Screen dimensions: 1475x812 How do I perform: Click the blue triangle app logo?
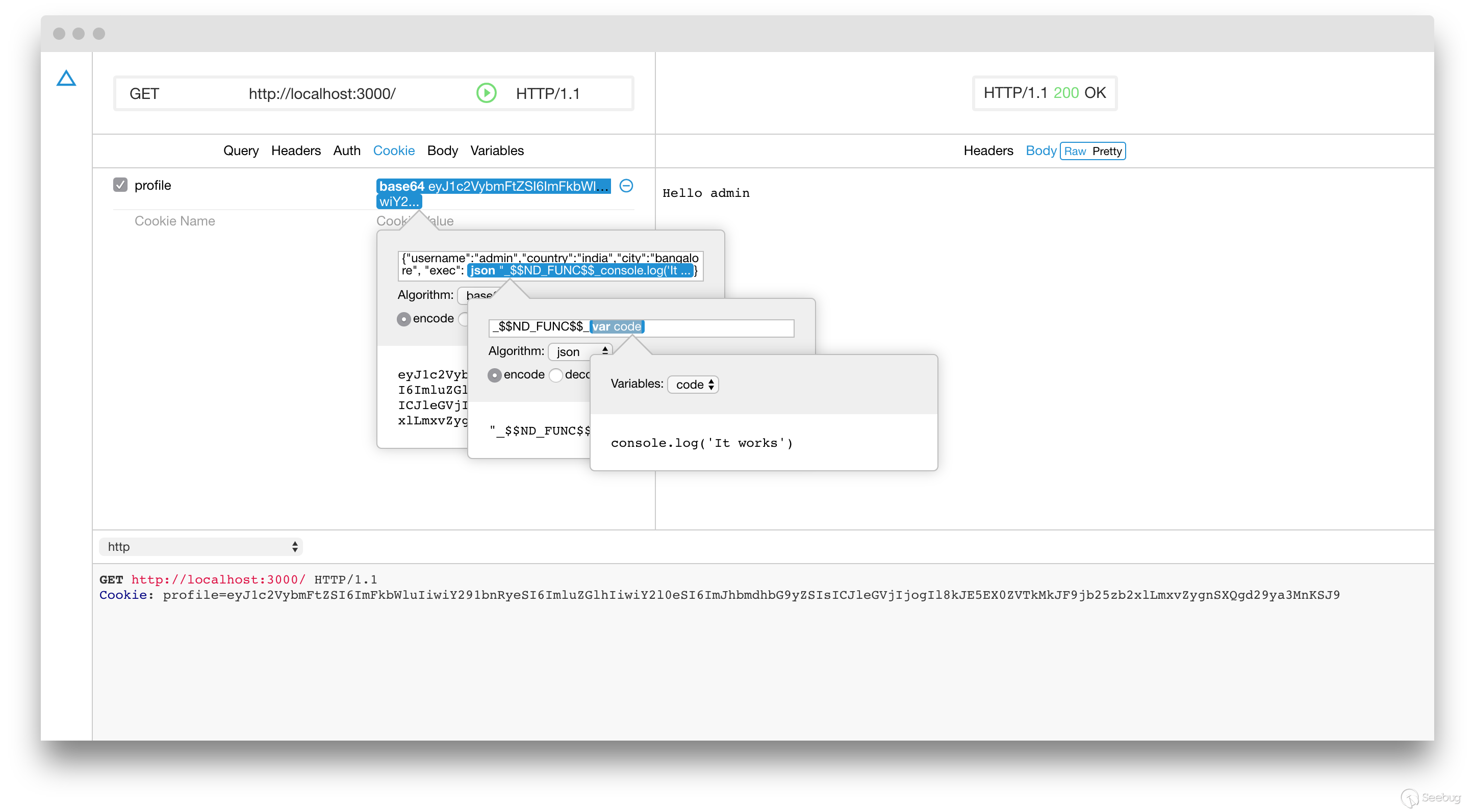coord(66,78)
